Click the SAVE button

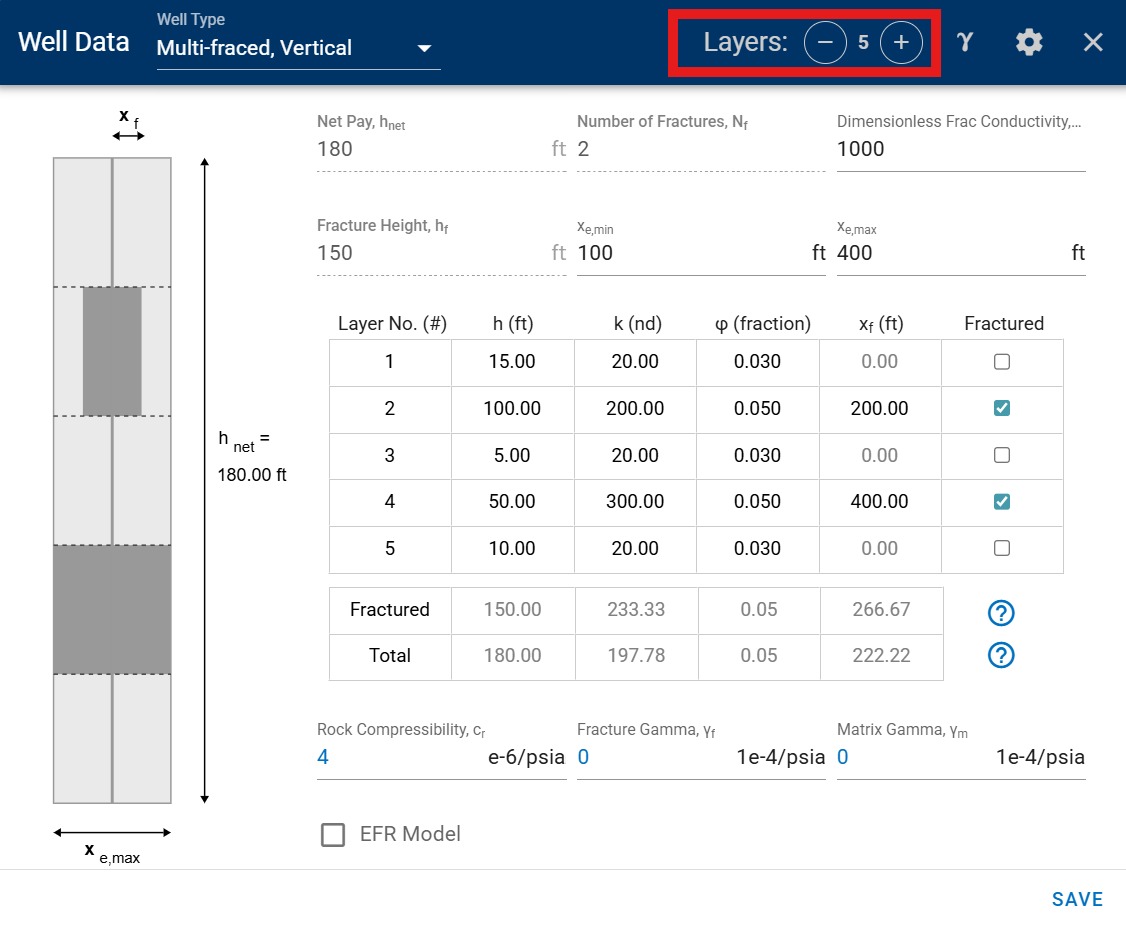pos(1077,899)
